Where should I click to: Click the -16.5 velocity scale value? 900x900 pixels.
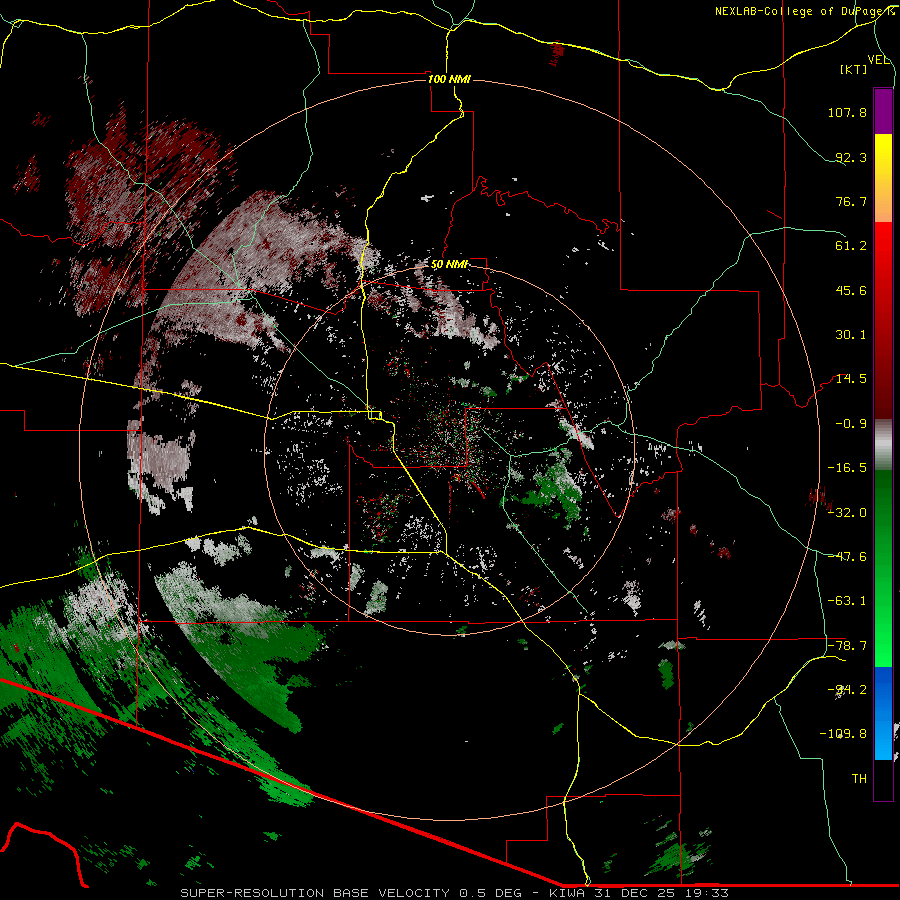847,468
